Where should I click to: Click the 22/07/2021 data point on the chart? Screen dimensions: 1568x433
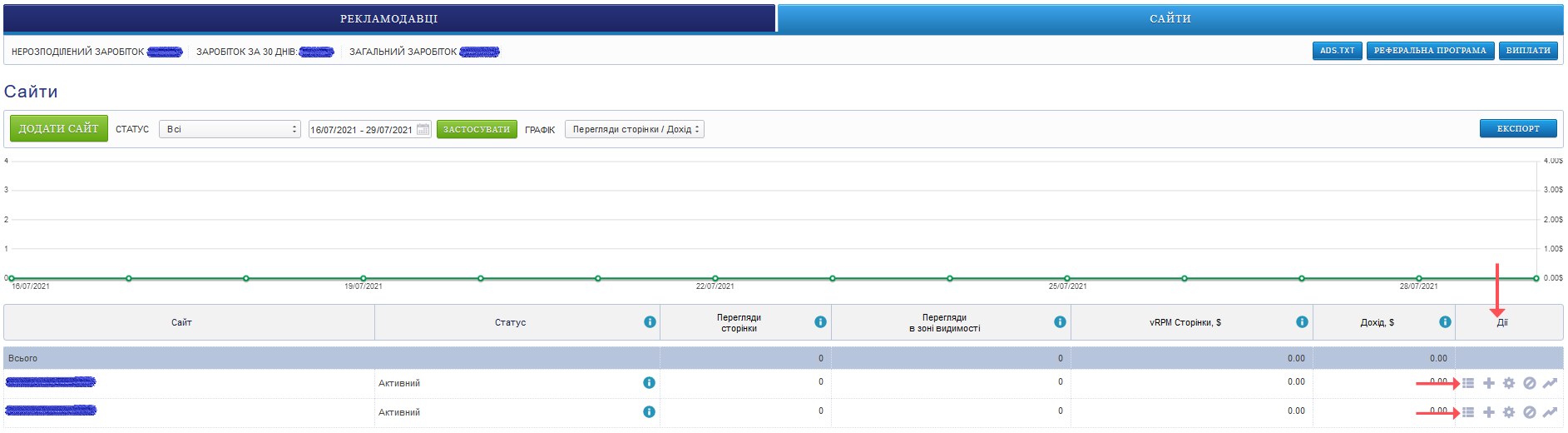tap(715, 278)
